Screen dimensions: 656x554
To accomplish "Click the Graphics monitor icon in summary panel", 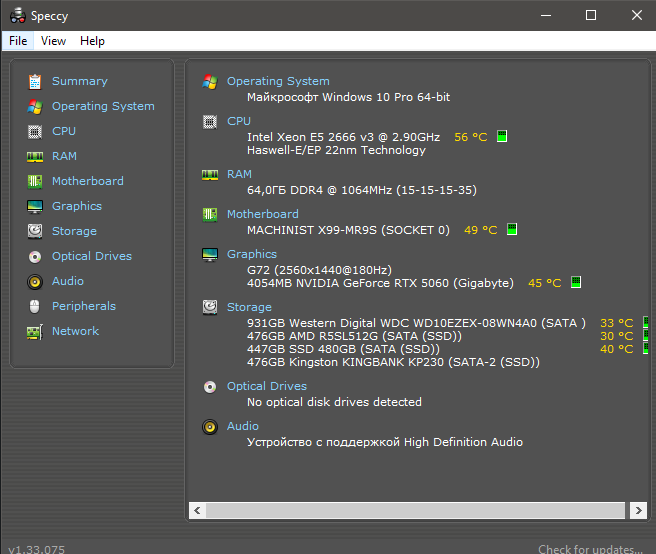I will [210, 254].
